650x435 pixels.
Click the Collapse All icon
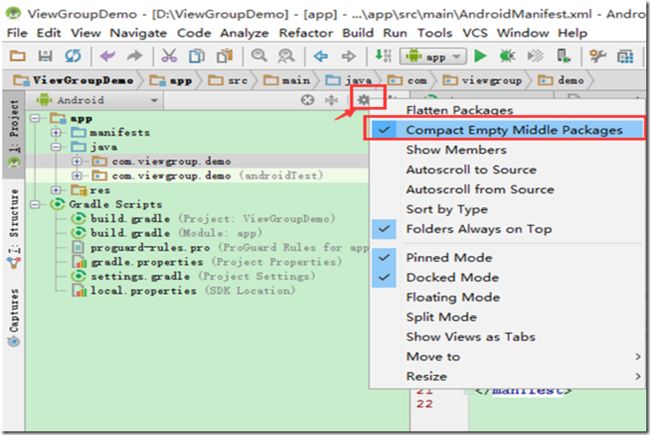[x=331, y=100]
